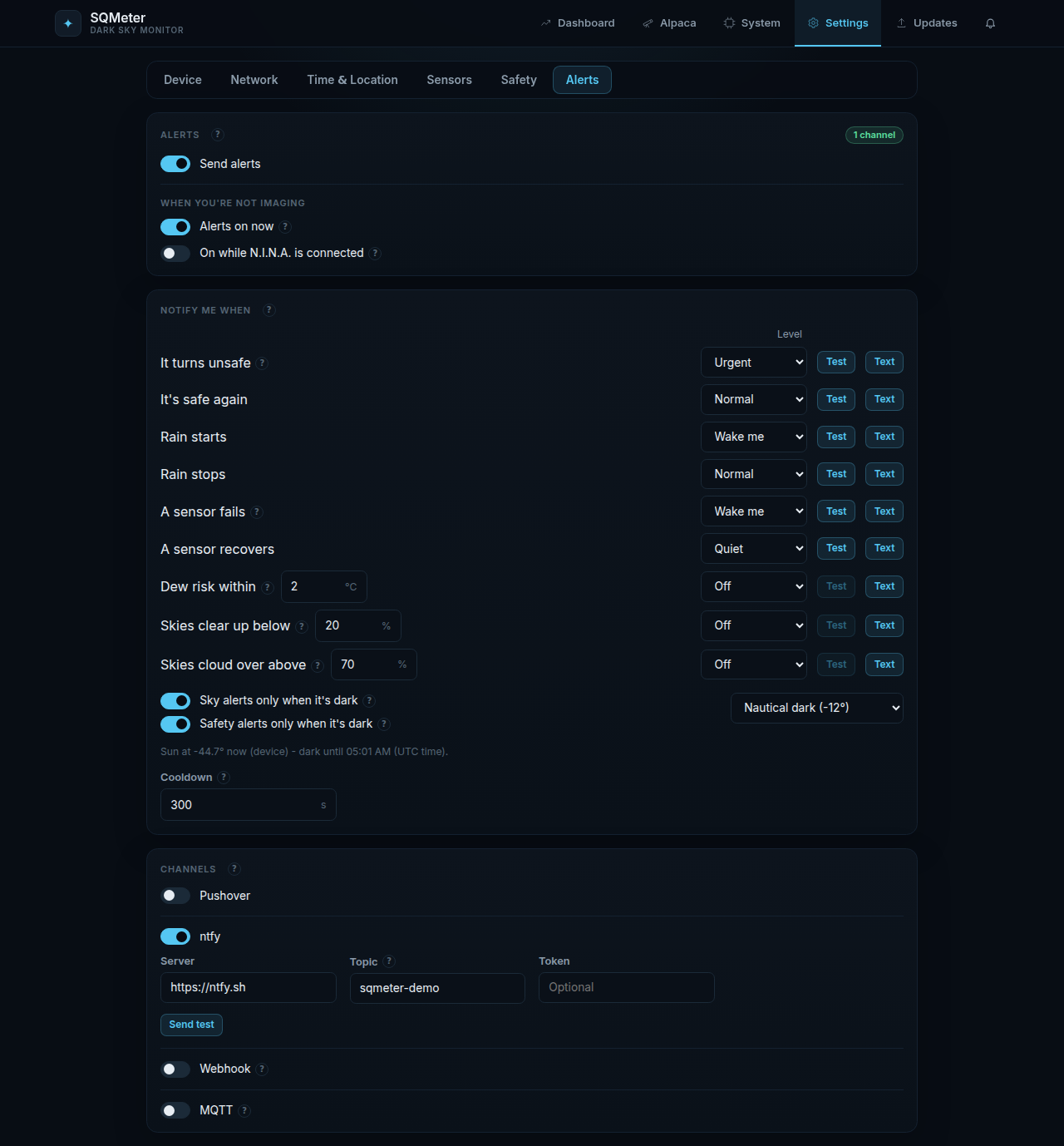The height and width of the screenshot is (1146, 1064).
Task: Open level dropdown for Rain starts
Action: click(754, 437)
